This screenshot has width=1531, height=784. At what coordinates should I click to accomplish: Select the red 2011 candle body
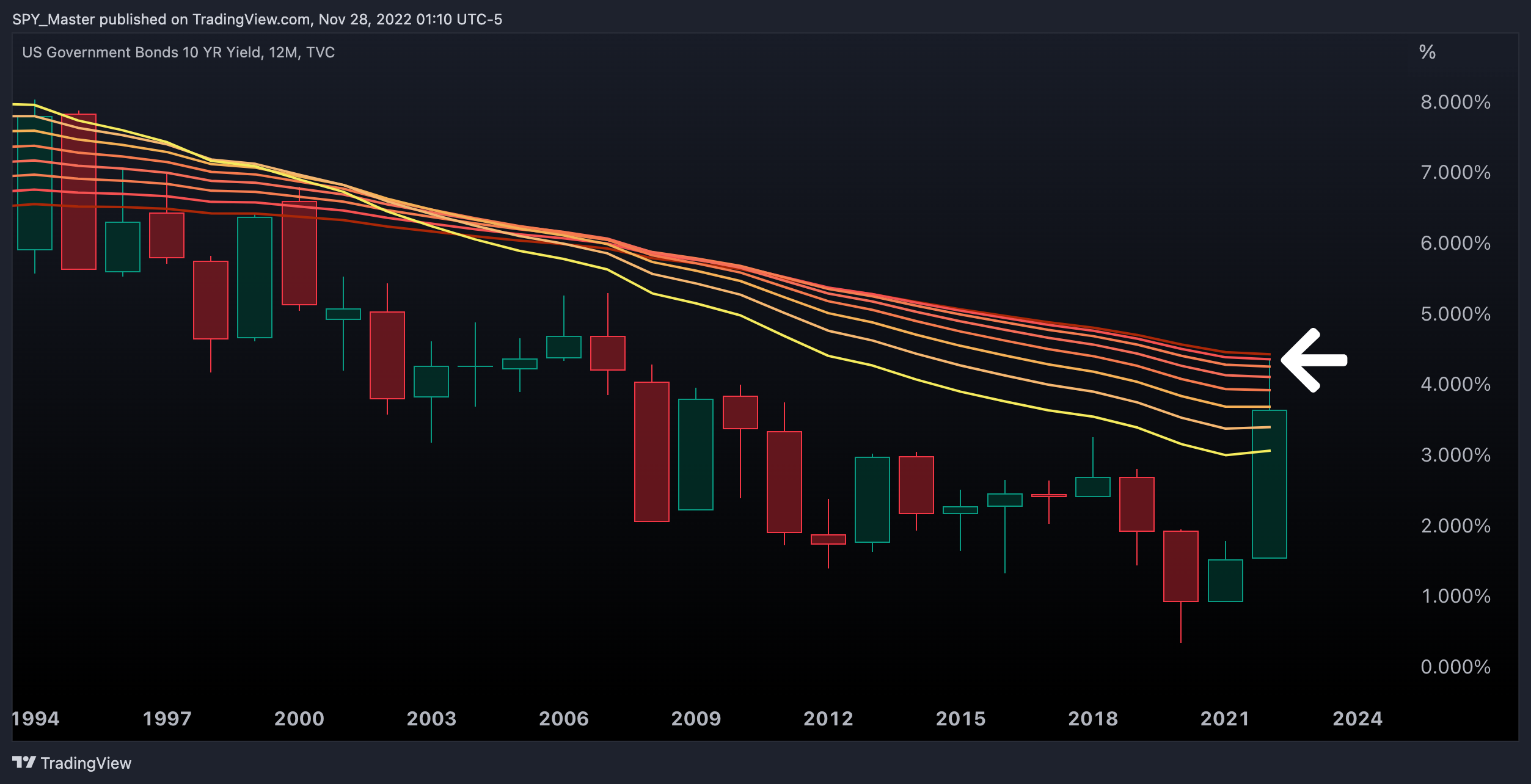(784, 482)
